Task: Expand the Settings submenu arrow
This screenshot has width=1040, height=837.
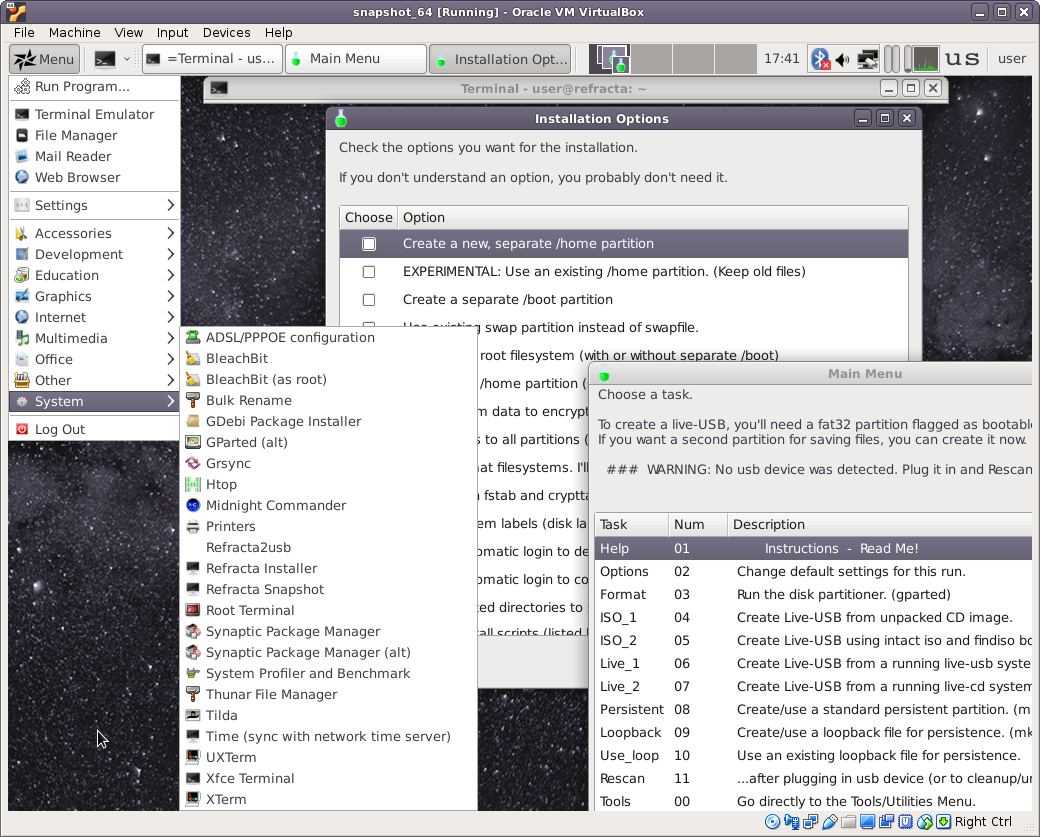Action: point(170,205)
